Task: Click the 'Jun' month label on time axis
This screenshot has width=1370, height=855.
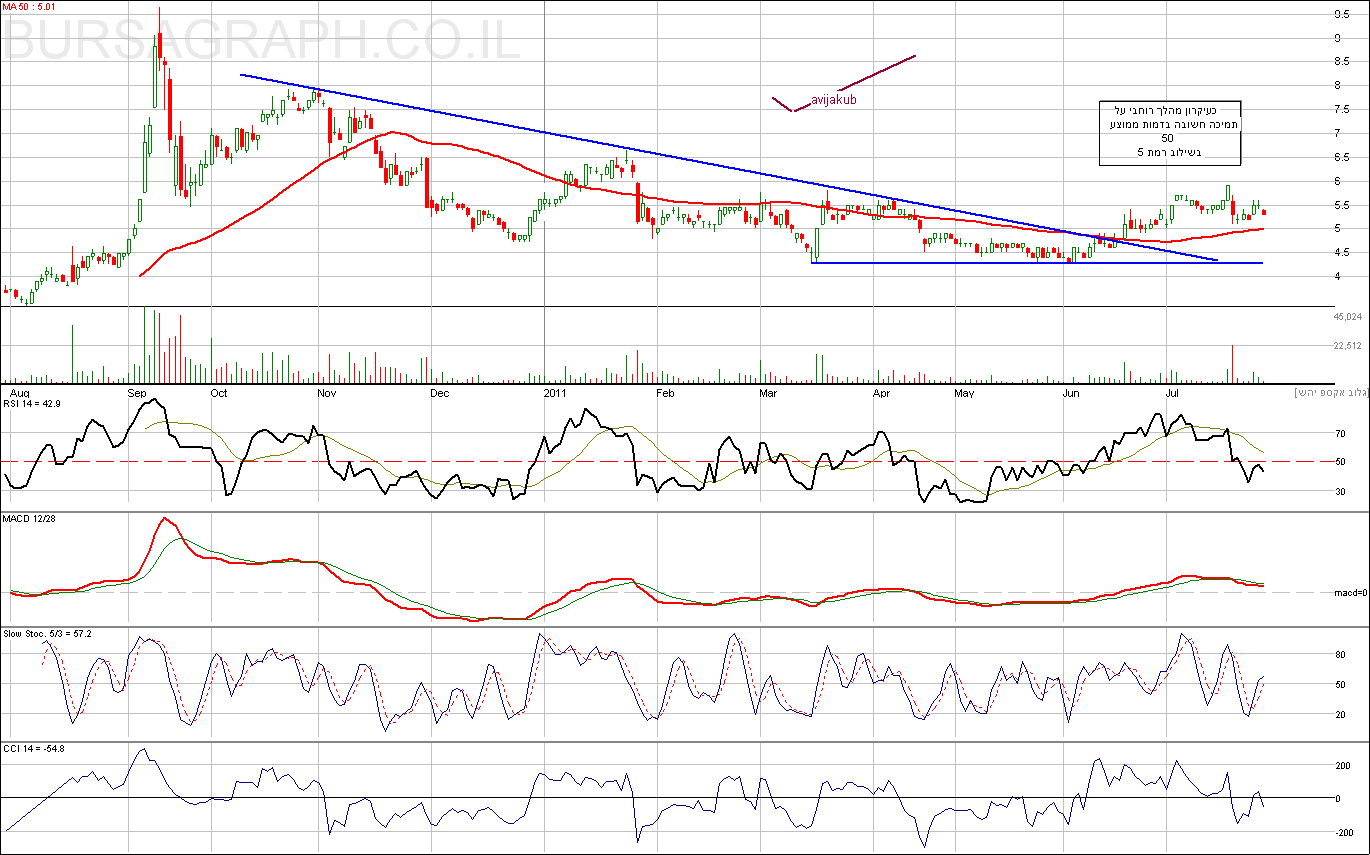Action: (x=1071, y=394)
